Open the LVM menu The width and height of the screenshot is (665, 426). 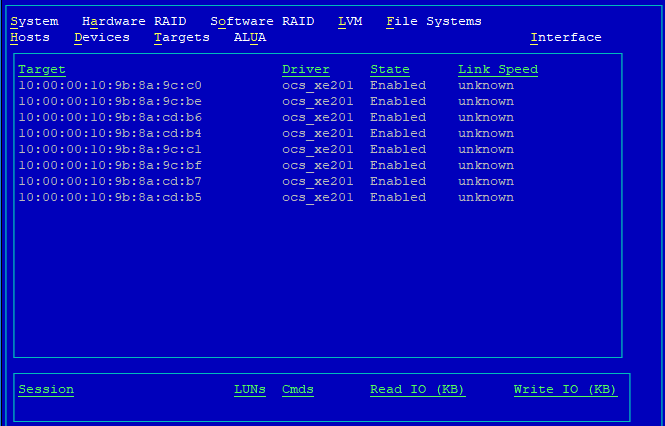[350, 21]
